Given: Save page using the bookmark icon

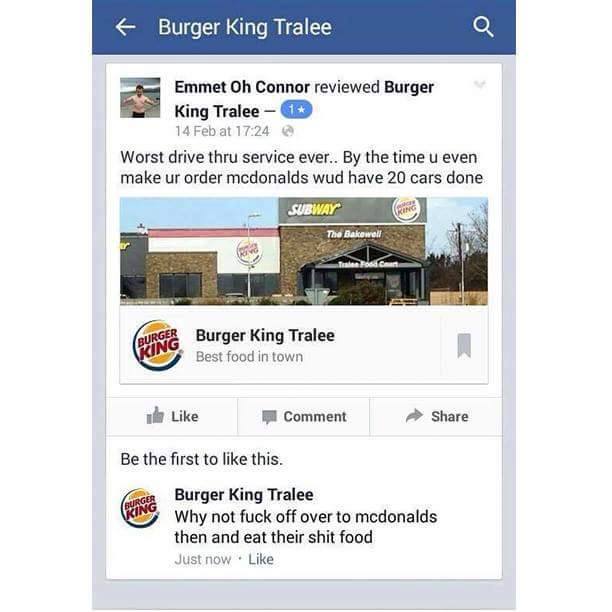Looking at the screenshot, I should pyautogui.click(x=464, y=345).
